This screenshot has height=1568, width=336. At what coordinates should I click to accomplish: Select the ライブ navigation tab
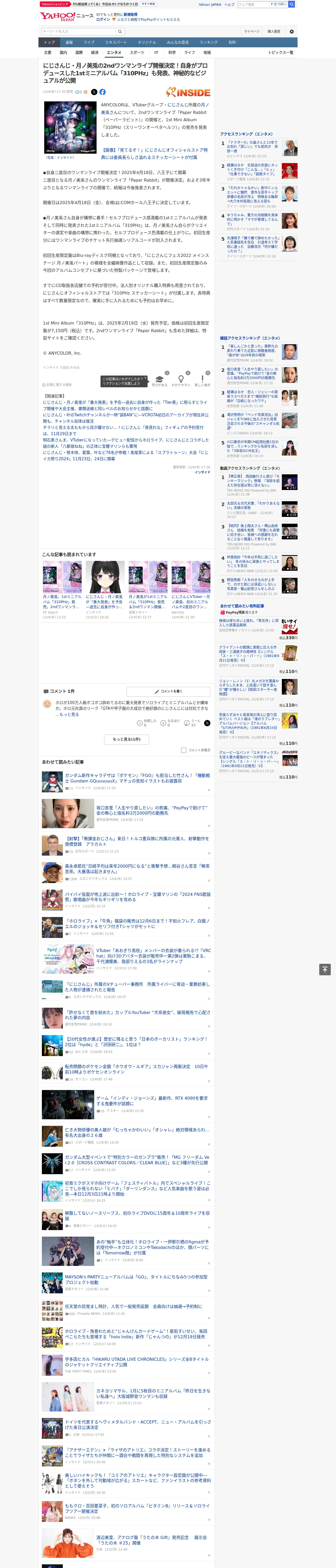click(89, 43)
